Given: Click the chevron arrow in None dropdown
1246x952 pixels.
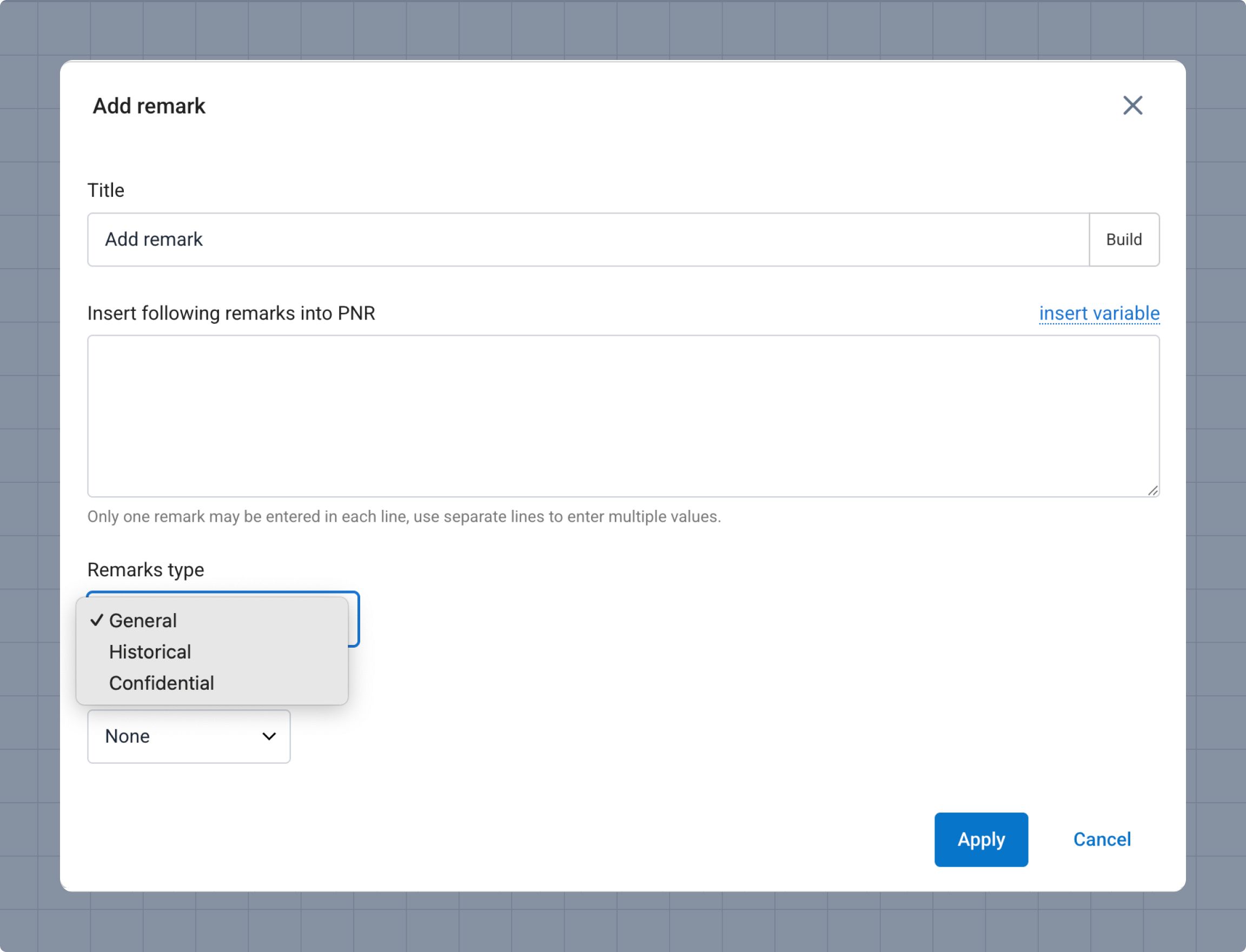Looking at the screenshot, I should coord(269,736).
